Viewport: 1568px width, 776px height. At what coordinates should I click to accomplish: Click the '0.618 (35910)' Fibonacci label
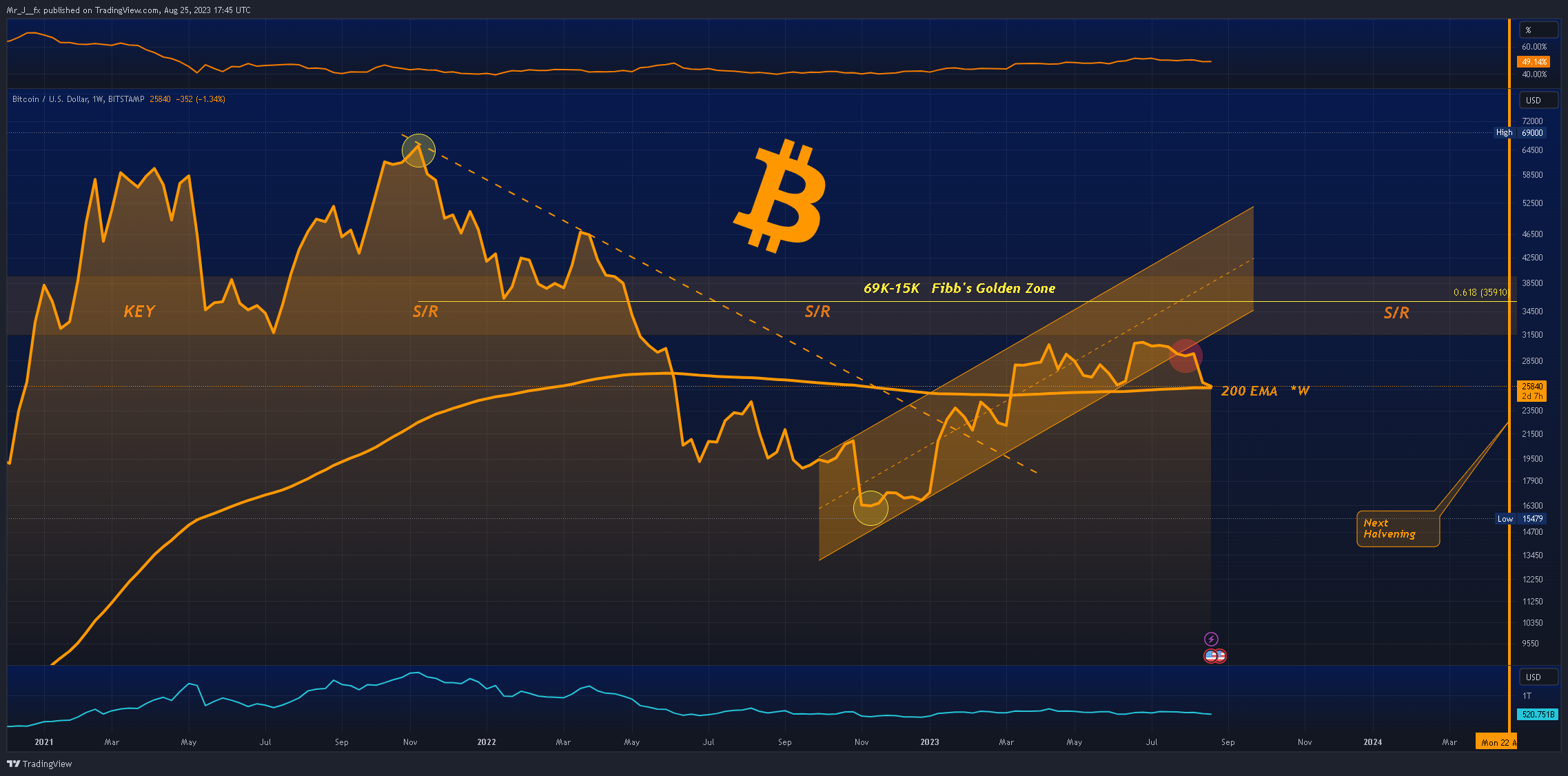pyautogui.click(x=1480, y=292)
